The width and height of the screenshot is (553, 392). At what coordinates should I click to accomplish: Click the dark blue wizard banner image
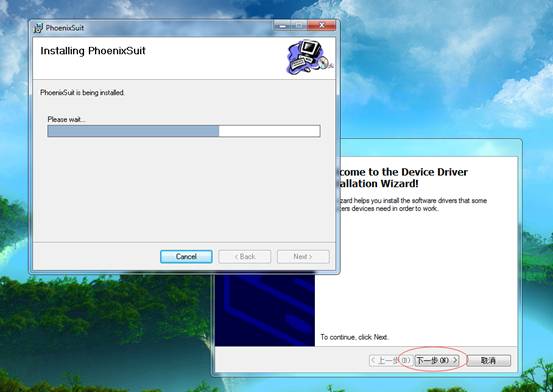point(265,310)
